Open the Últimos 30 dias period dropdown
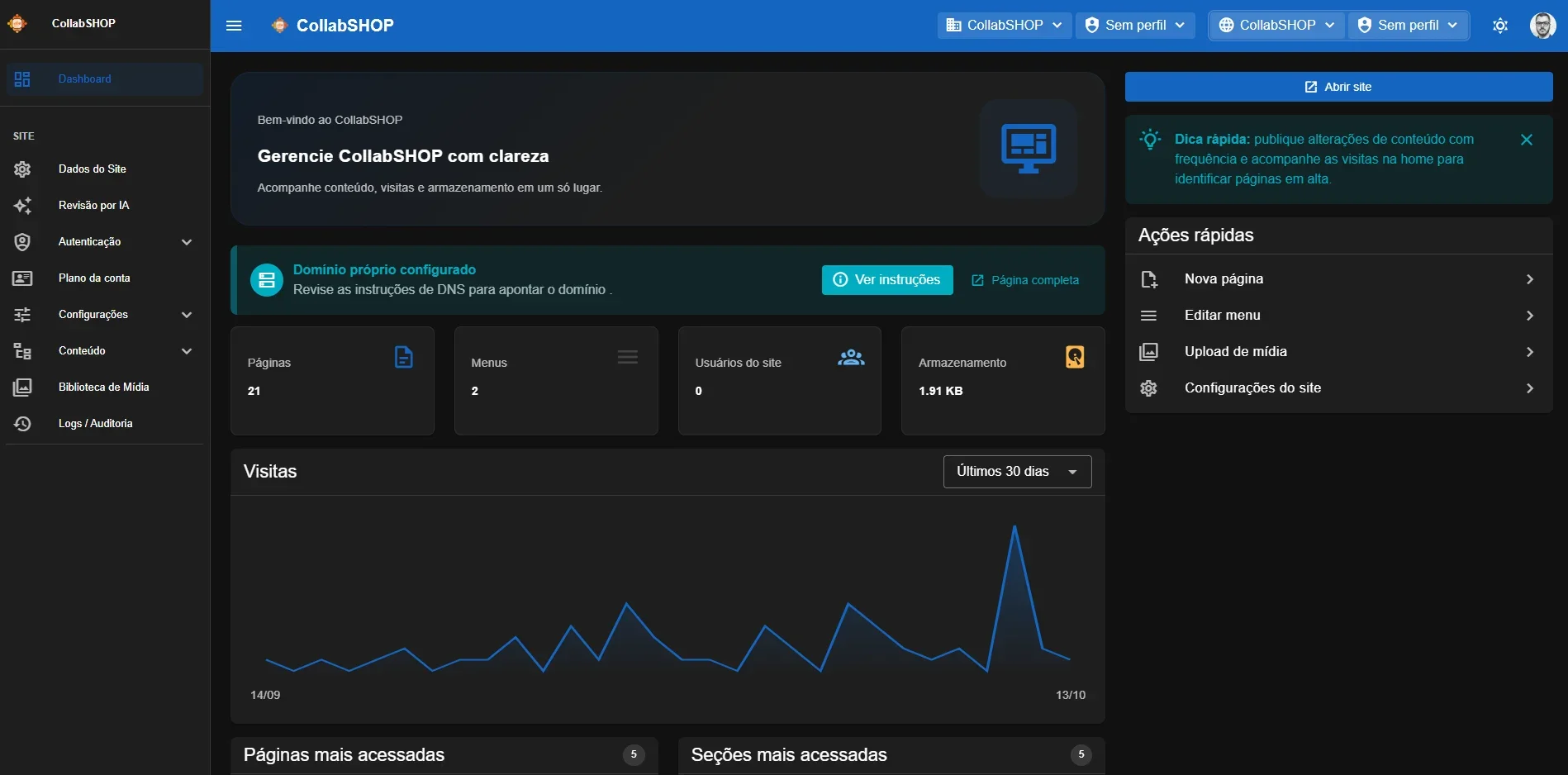This screenshot has width=1568, height=775. click(x=1017, y=472)
